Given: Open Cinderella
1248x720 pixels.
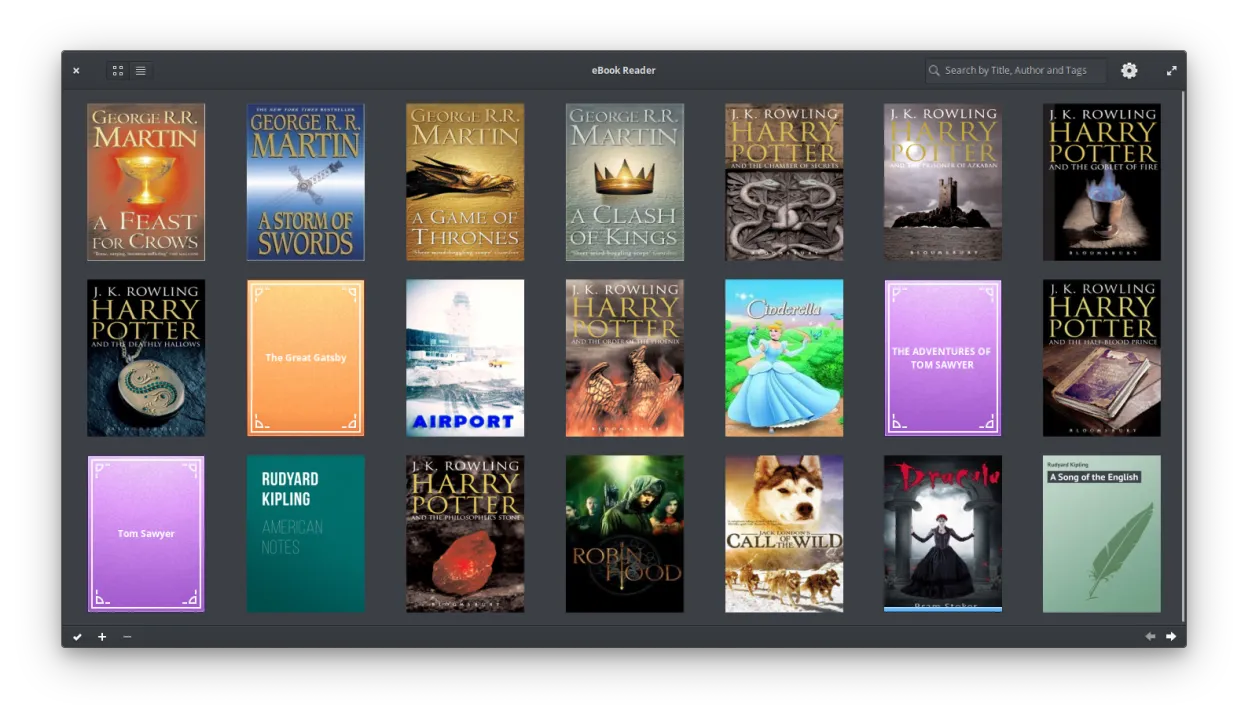Looking at the screenshot, I should tap(783, 357).
